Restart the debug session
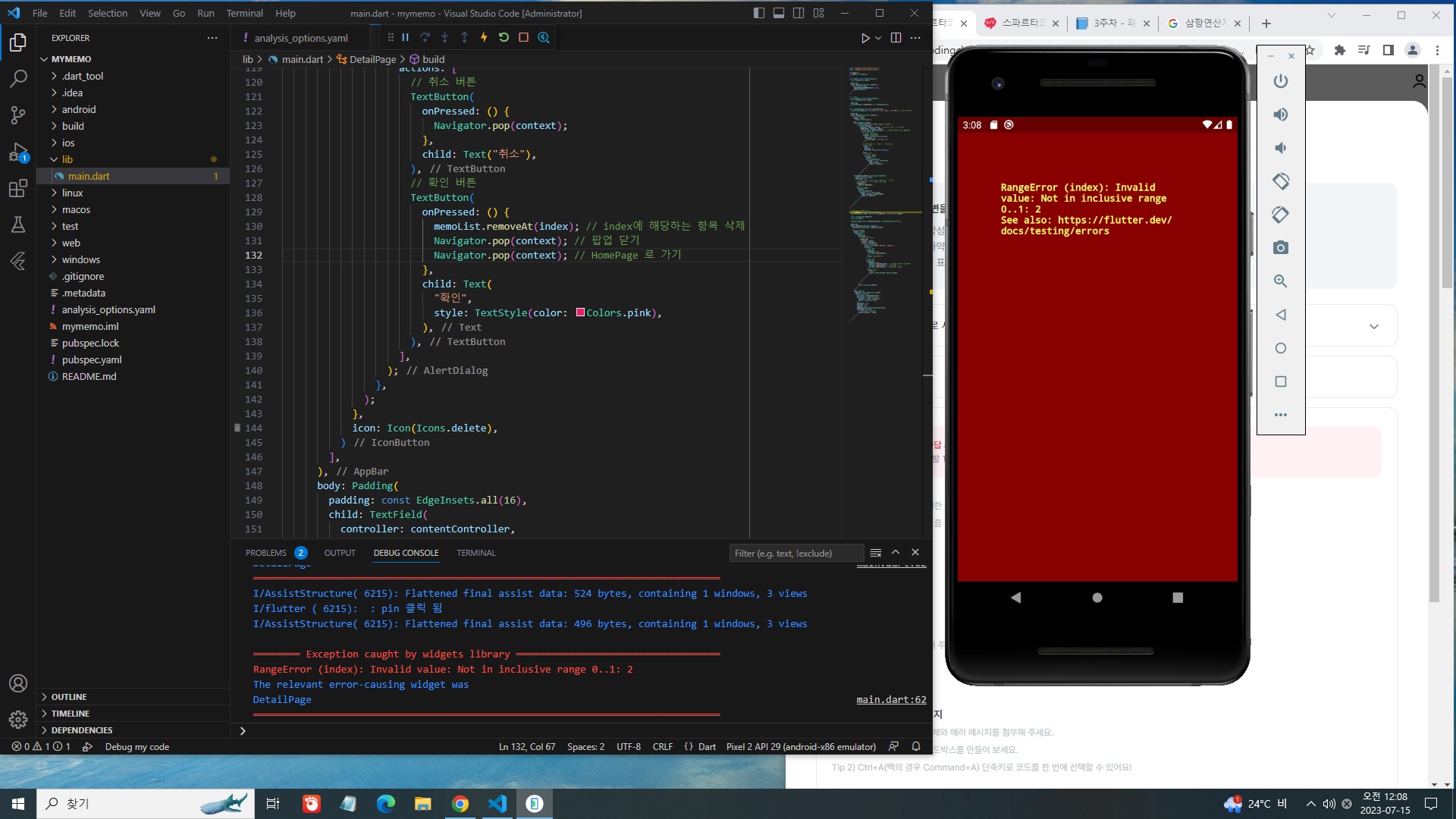The height and width of the screenshot is (819, 1456). point(504,37)
